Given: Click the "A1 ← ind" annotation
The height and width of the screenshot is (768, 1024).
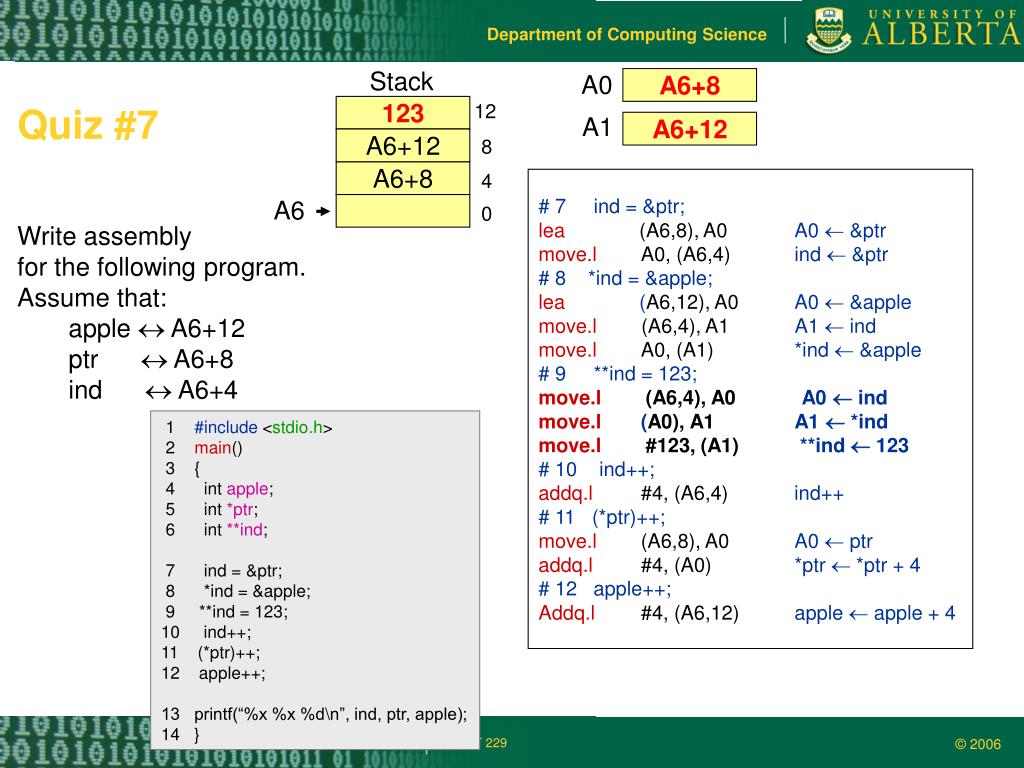Looking at the screenshot, I should click(x=835, y=326).
